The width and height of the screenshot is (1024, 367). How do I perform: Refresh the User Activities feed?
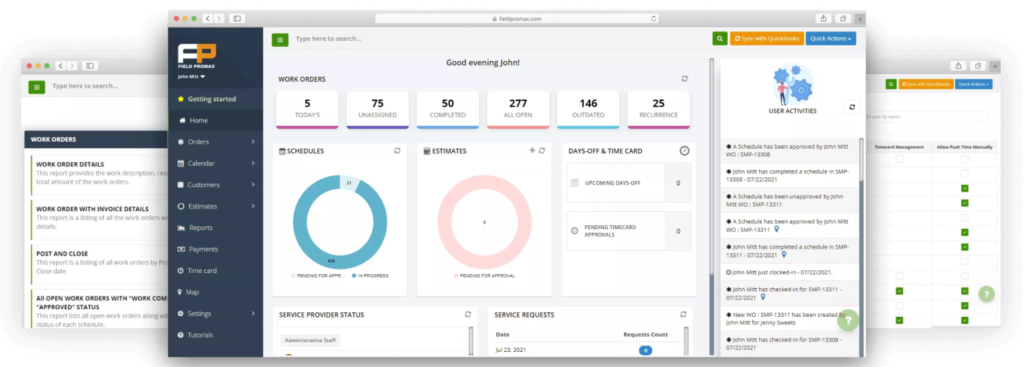pos(852,107)
